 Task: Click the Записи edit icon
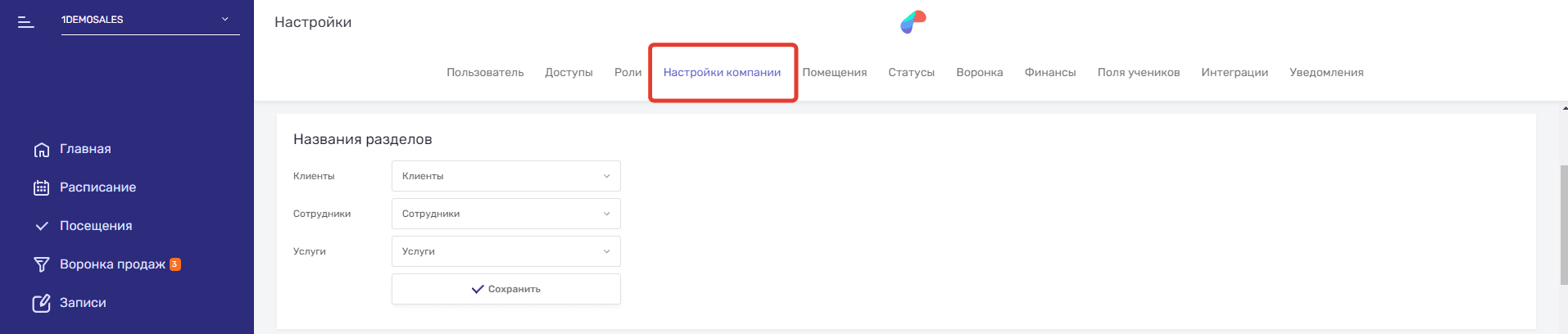tap(42, 304)
